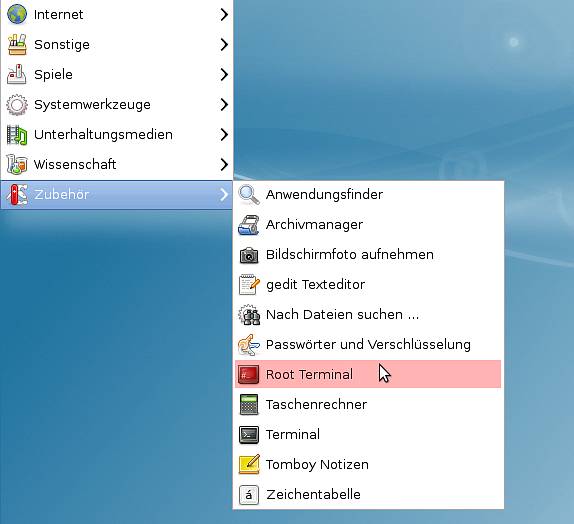
Task: Click the binoculars icon for Nach Dateien suchen
Action: coord(249,315)
